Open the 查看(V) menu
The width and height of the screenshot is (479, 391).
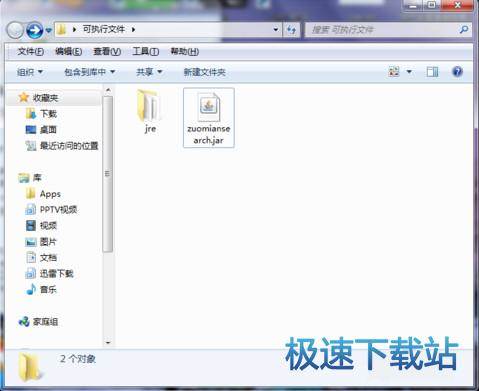[107, 51]
